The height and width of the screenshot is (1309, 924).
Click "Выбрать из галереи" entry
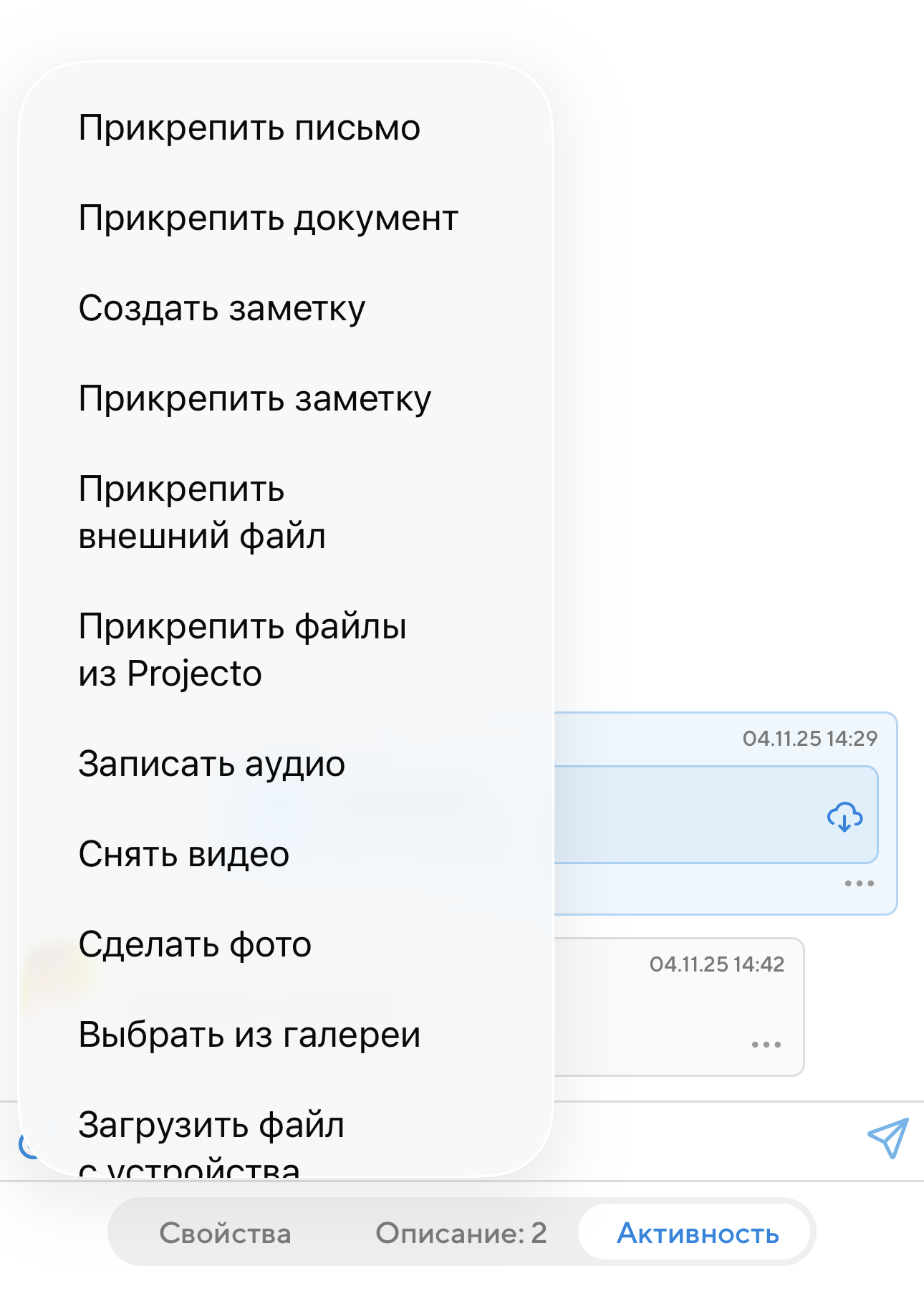point(249,1035)
